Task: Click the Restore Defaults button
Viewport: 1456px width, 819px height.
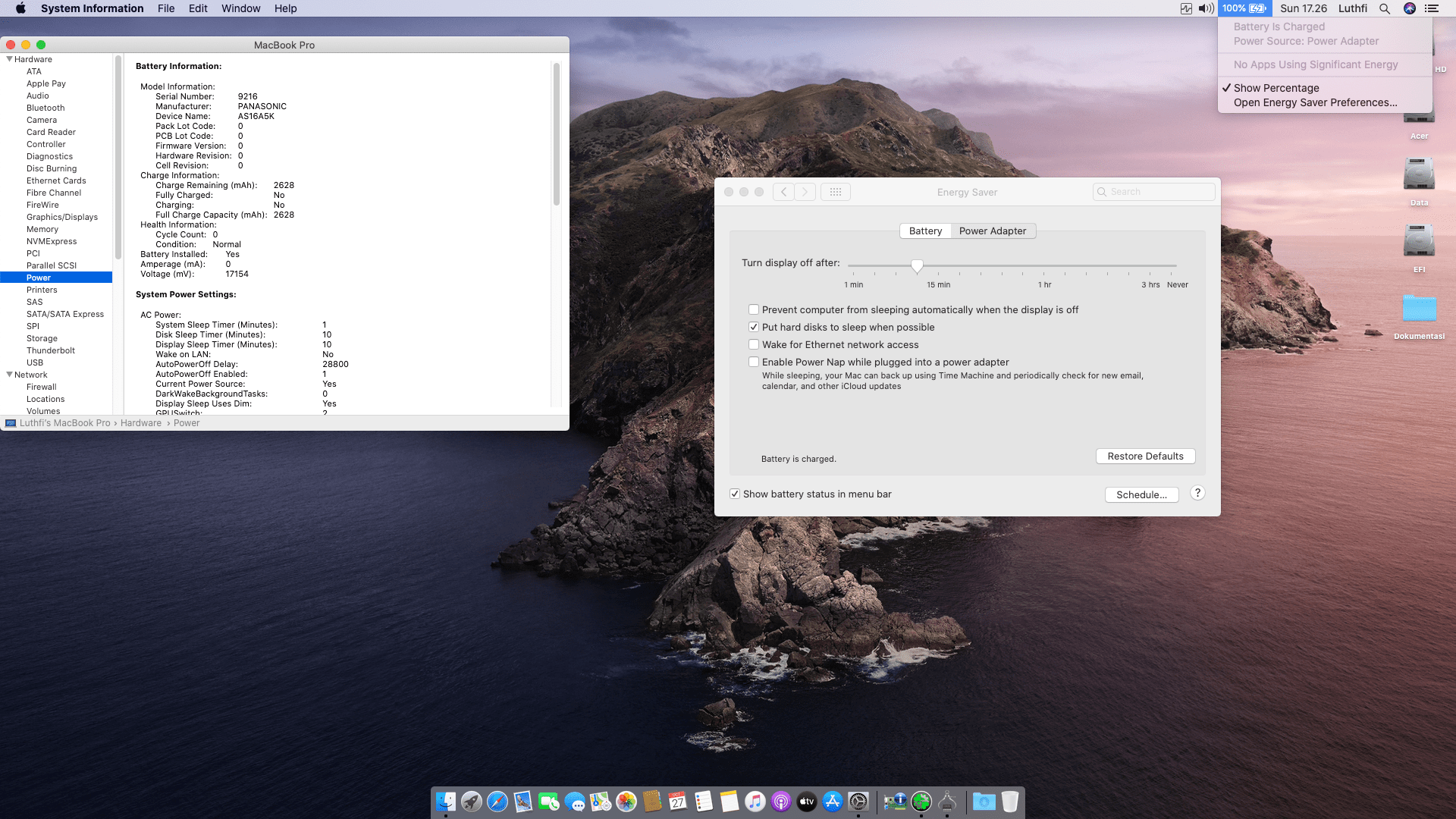Action: (1145, 456)
